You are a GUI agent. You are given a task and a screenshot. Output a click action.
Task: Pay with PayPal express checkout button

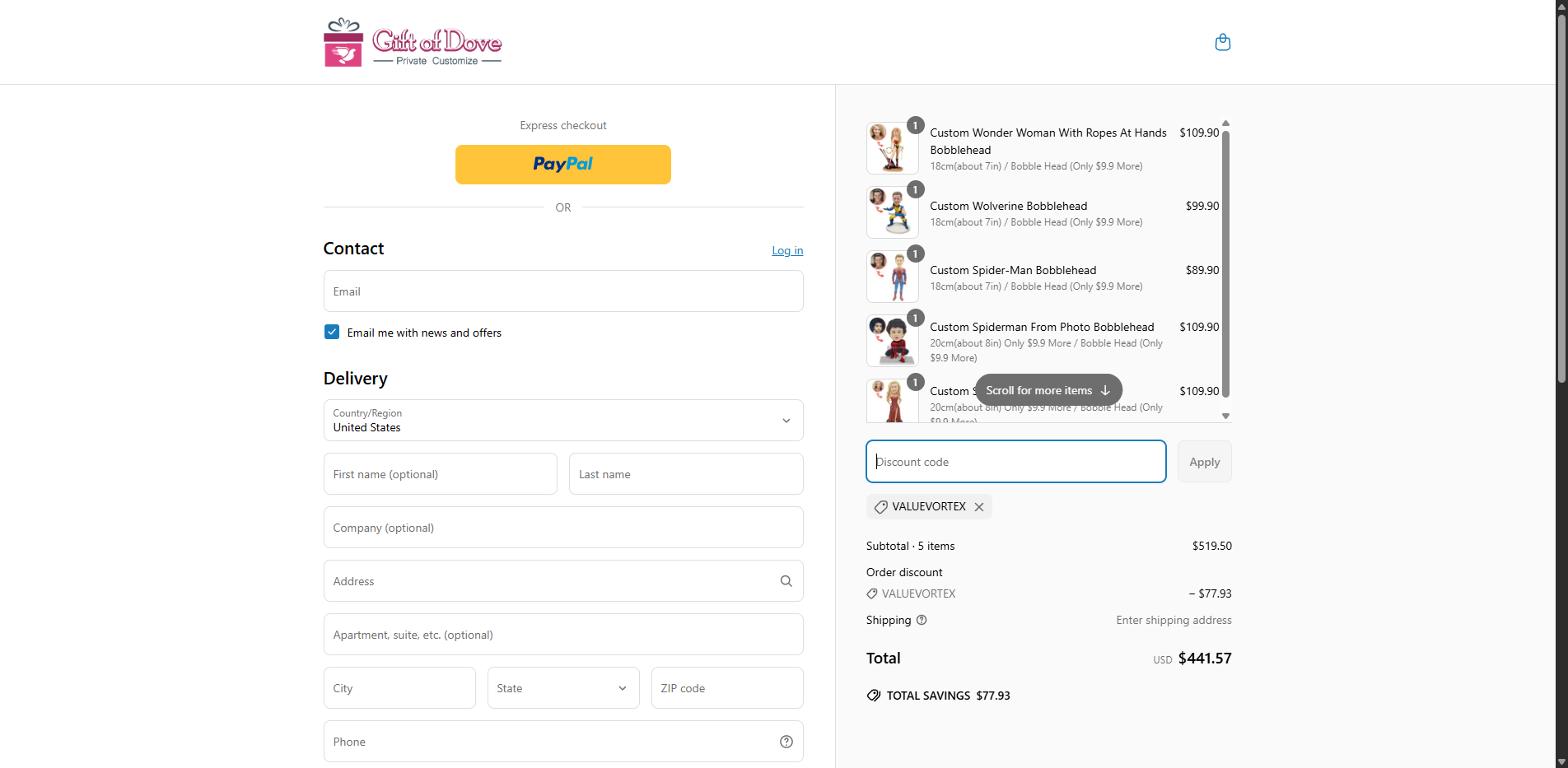563,165
